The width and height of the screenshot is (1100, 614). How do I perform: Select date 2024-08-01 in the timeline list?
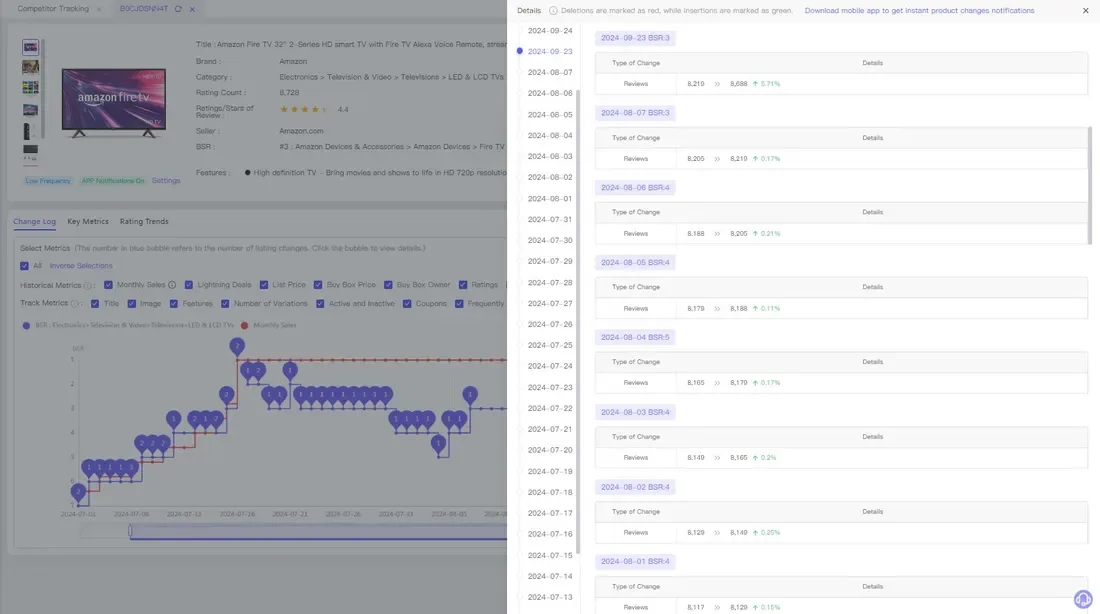point(550,199)
